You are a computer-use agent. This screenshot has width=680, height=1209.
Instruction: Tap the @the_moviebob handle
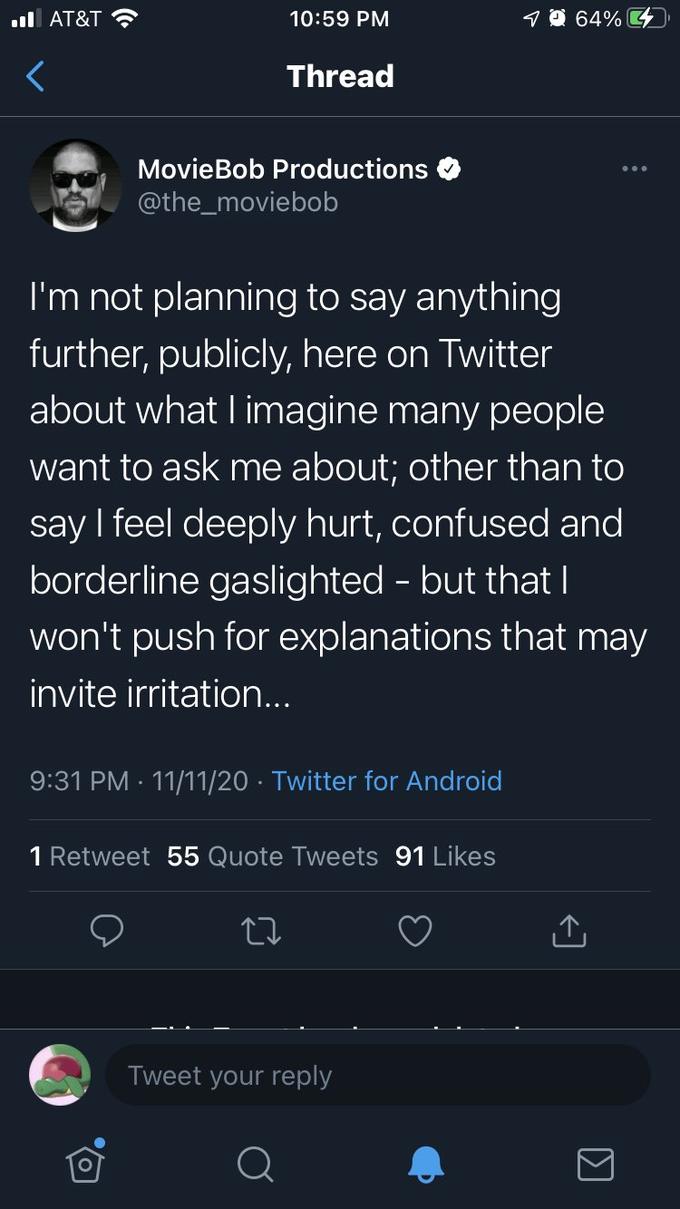[x=238, y=202]
